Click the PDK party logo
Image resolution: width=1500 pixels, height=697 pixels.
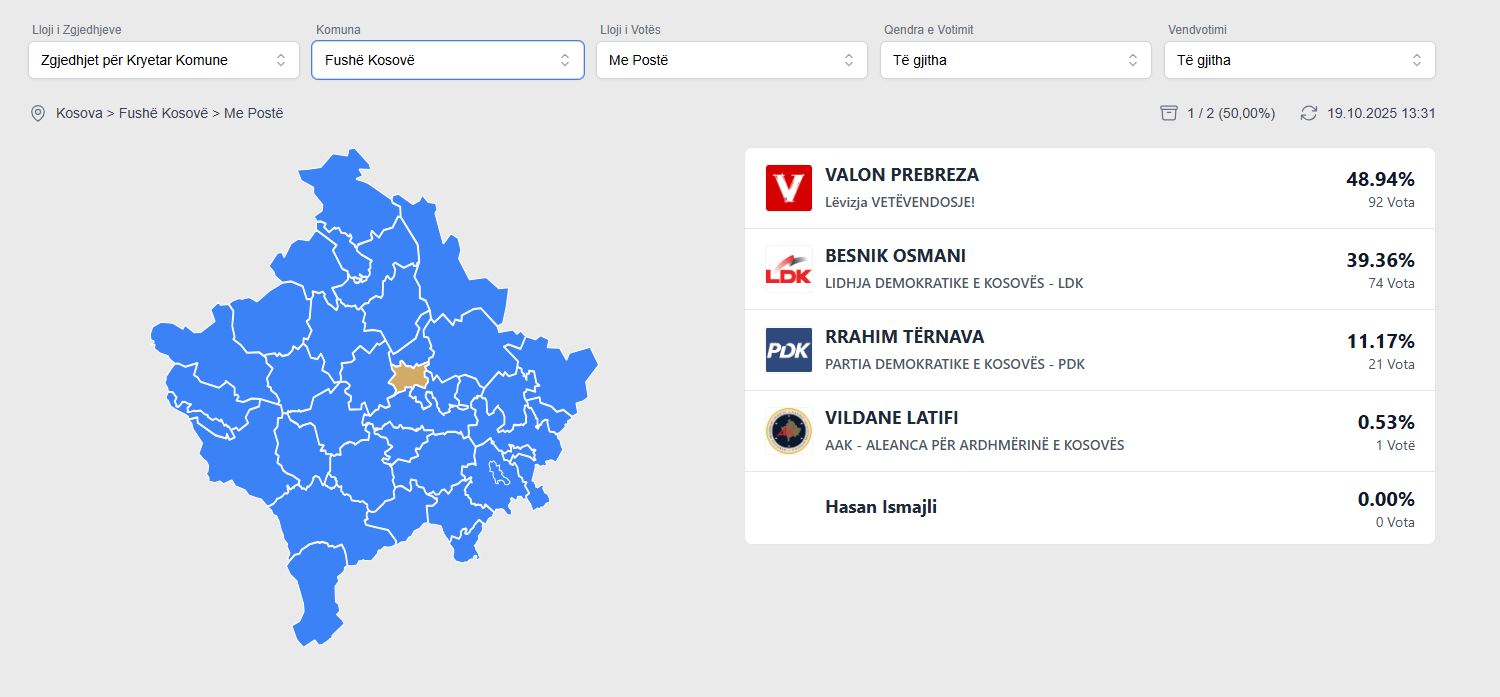[788, 350]
